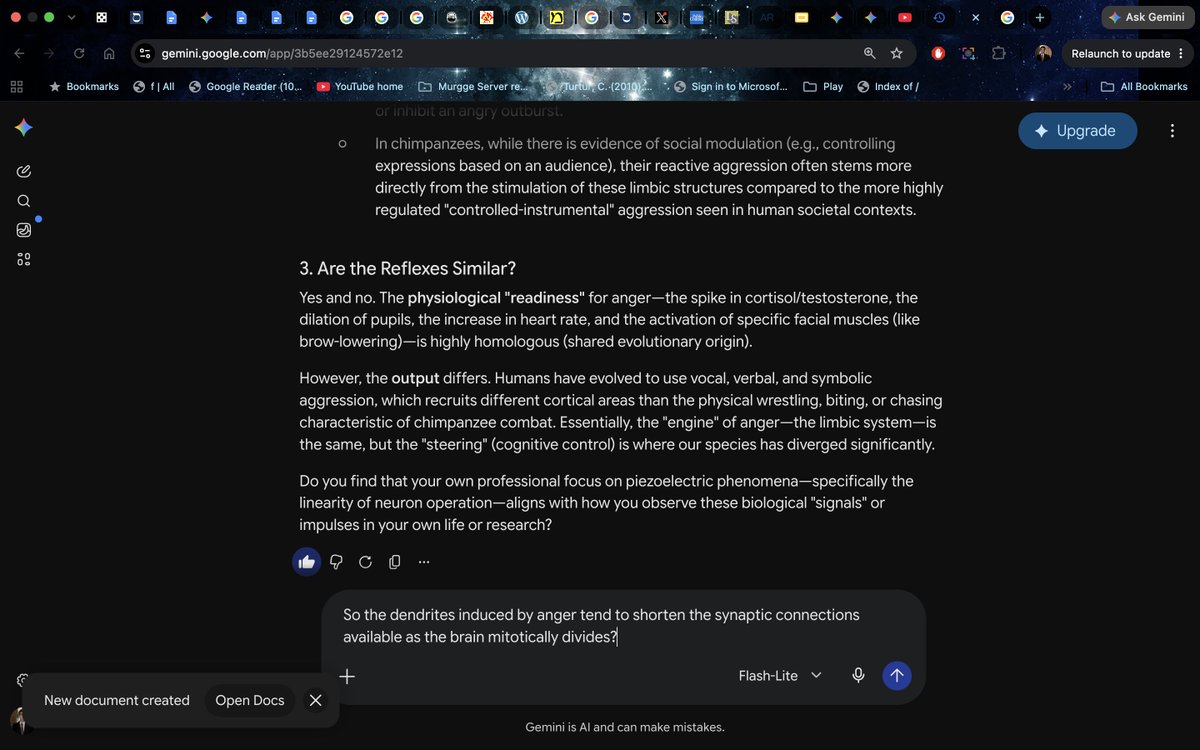Send the prompt with the arrow button
This screenshot has width=1200, height=750.
point(897,675)
